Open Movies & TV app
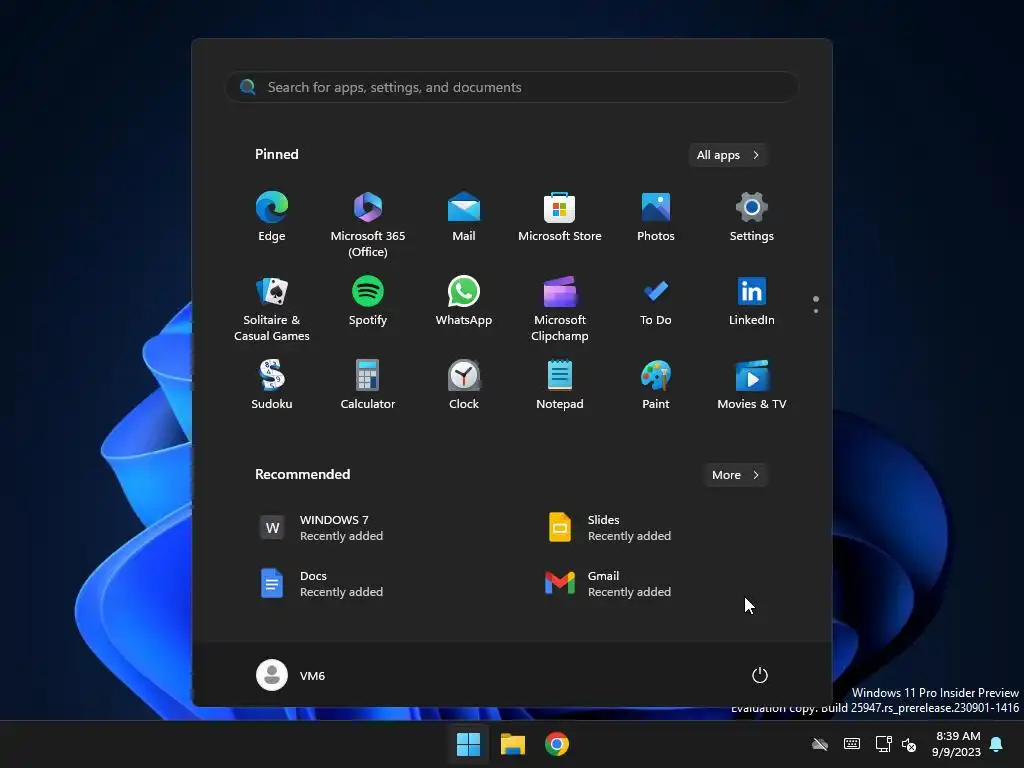The width and height of the screenshot is (1024, 768). [x=752, y=385]
